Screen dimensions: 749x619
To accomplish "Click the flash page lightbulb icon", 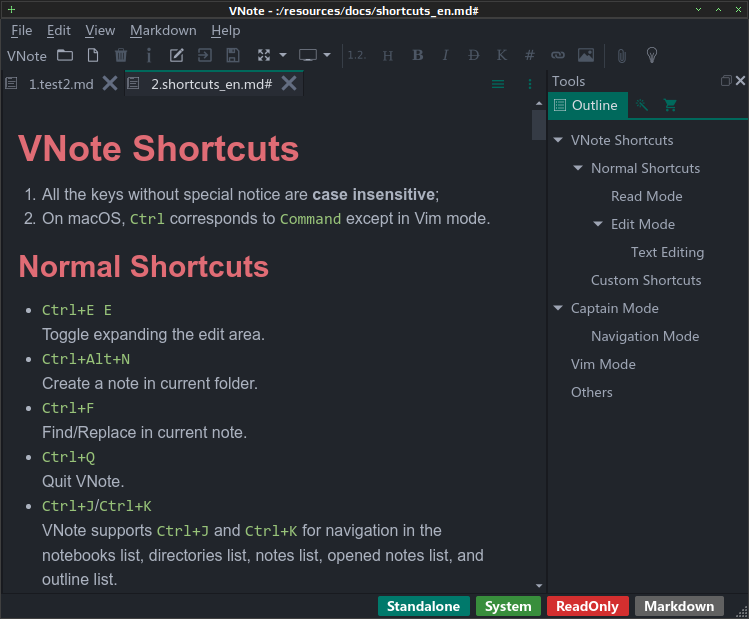I will click(x=652, y=55).
